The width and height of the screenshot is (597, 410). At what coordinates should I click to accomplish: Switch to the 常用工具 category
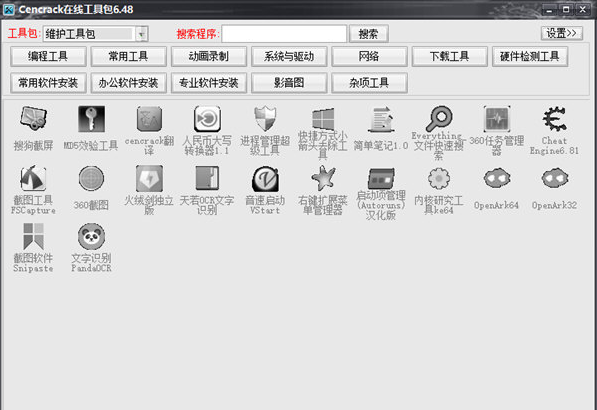pos(129,56)
